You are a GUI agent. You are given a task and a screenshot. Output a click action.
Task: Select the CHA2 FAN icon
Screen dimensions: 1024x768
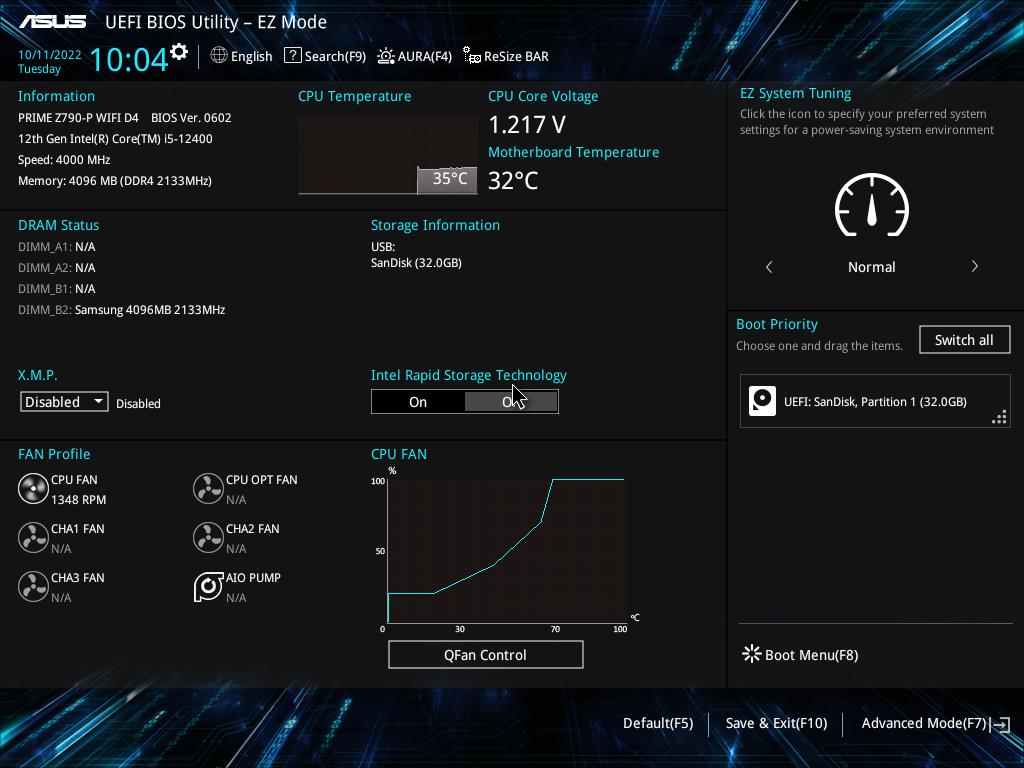pyautogui.click(x=208, y=538)
